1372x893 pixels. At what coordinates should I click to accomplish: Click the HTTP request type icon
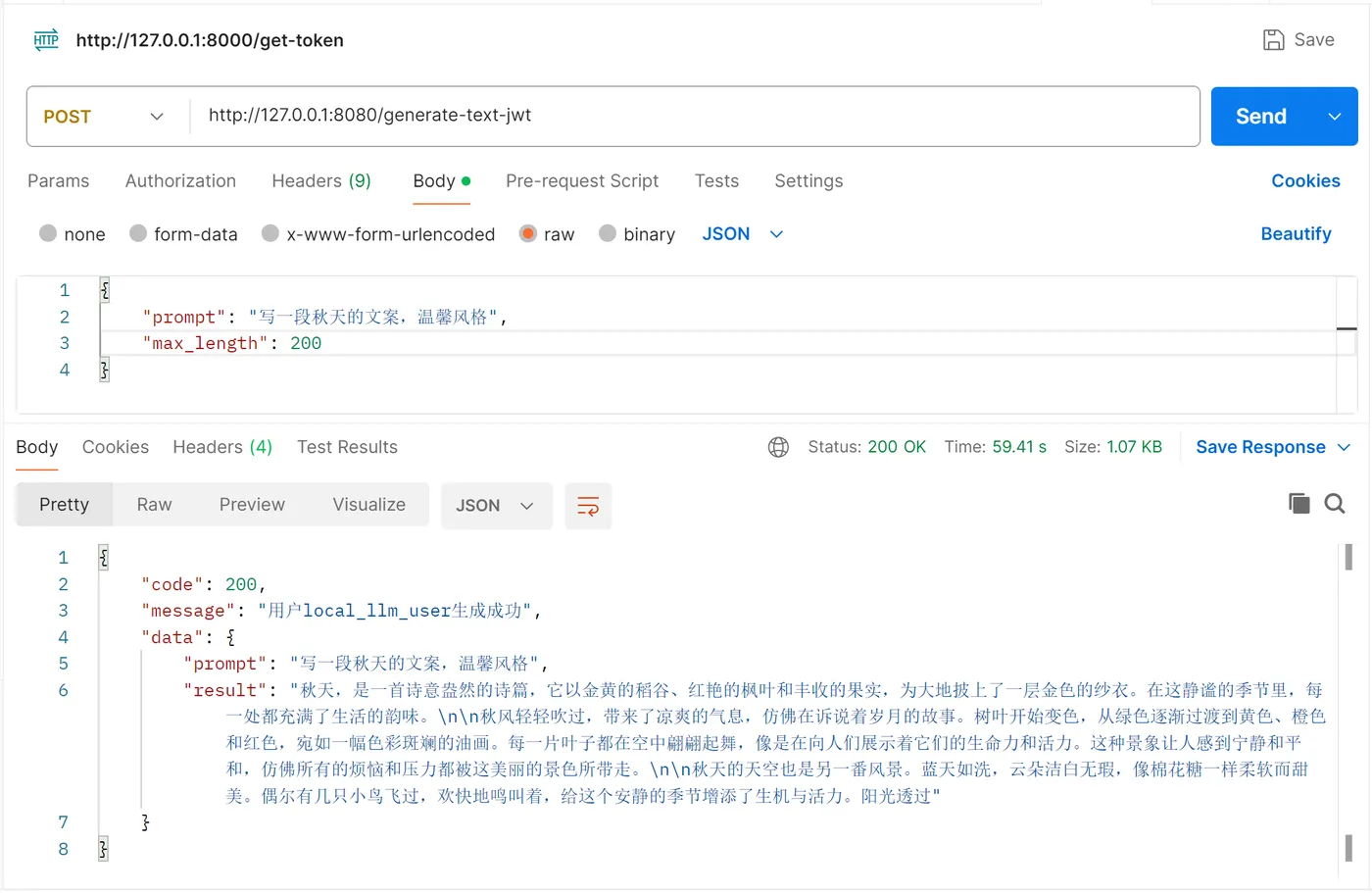tap(45, 40)
